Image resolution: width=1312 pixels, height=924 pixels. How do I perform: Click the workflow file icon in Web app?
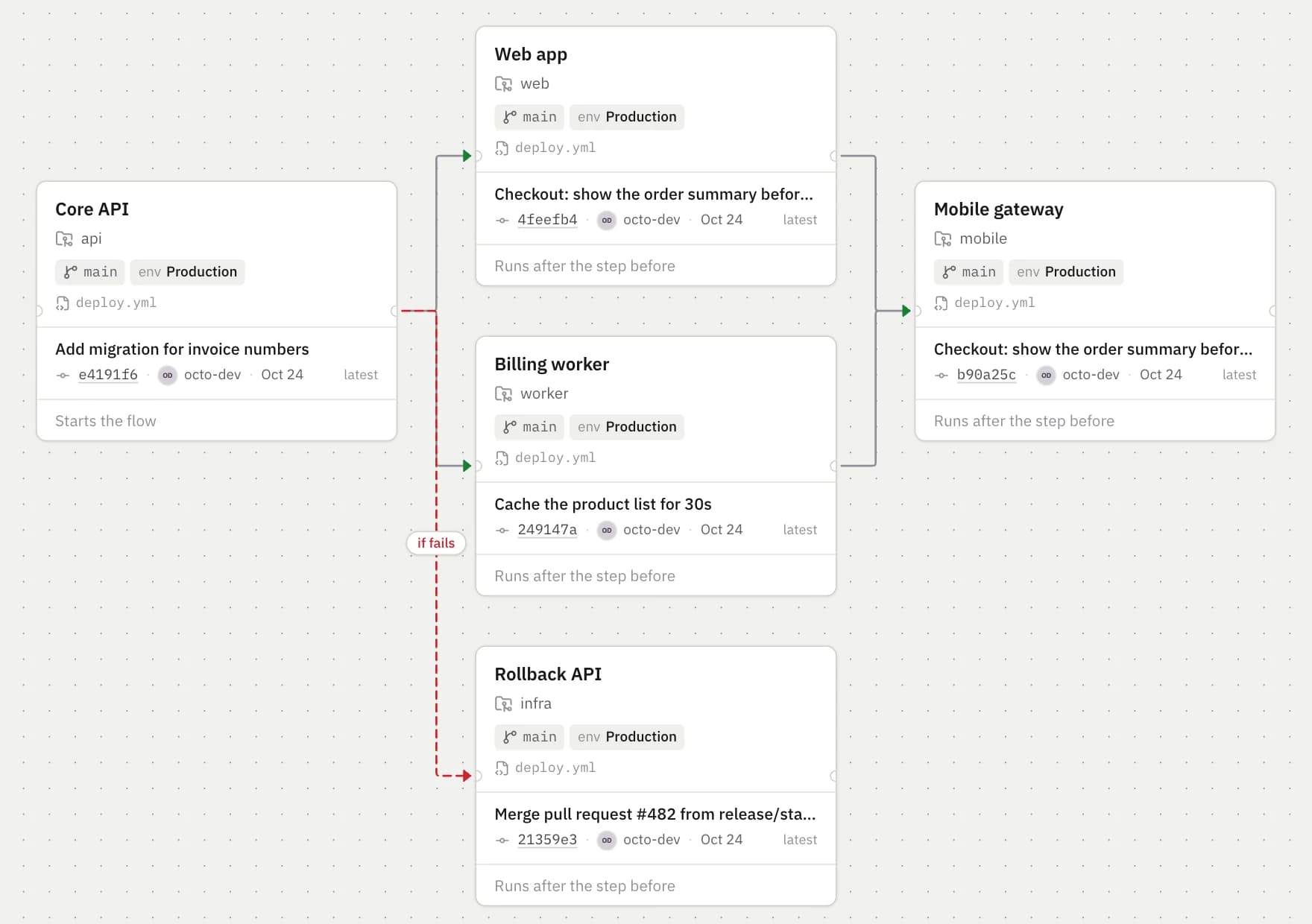(502, 148)
